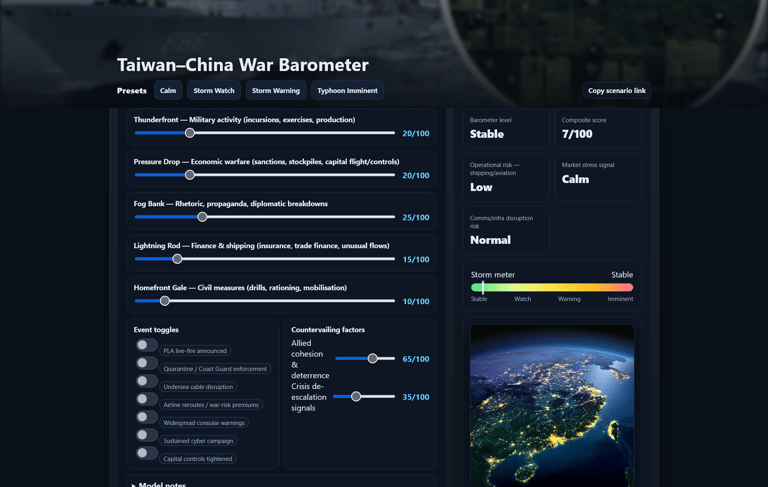Click the Event toggles heading
The width and height of the screenshot is (768, 487).
pyautogui.click(x=156, y=330)
